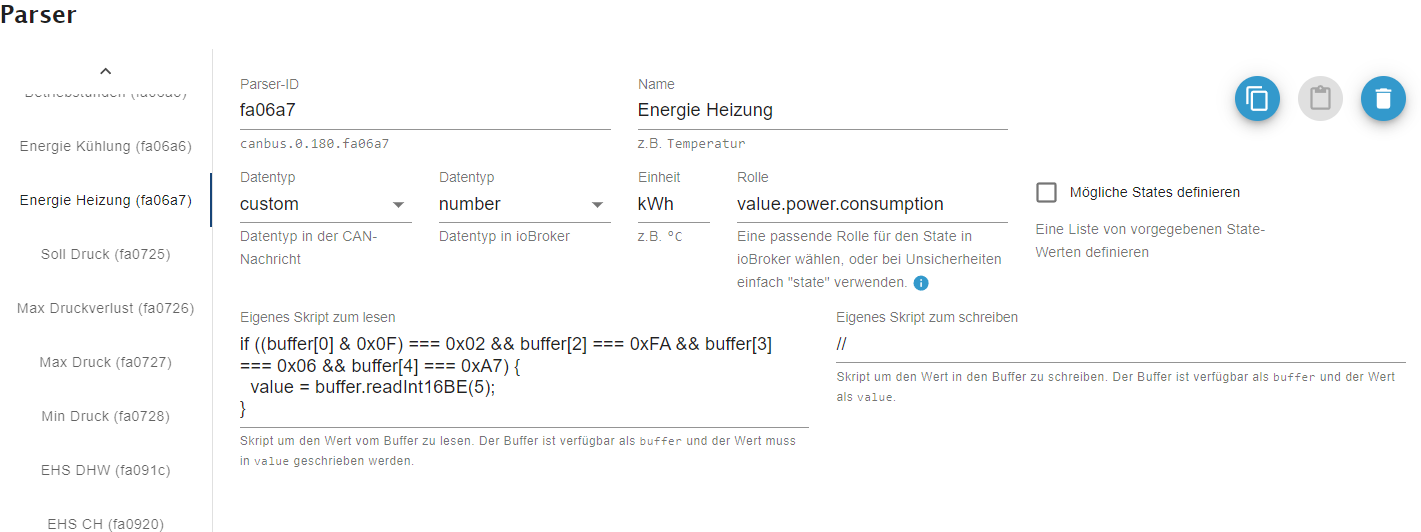
Task: Click the Parser-ID field containing fa06a7
Action: [x=425, y=110]
